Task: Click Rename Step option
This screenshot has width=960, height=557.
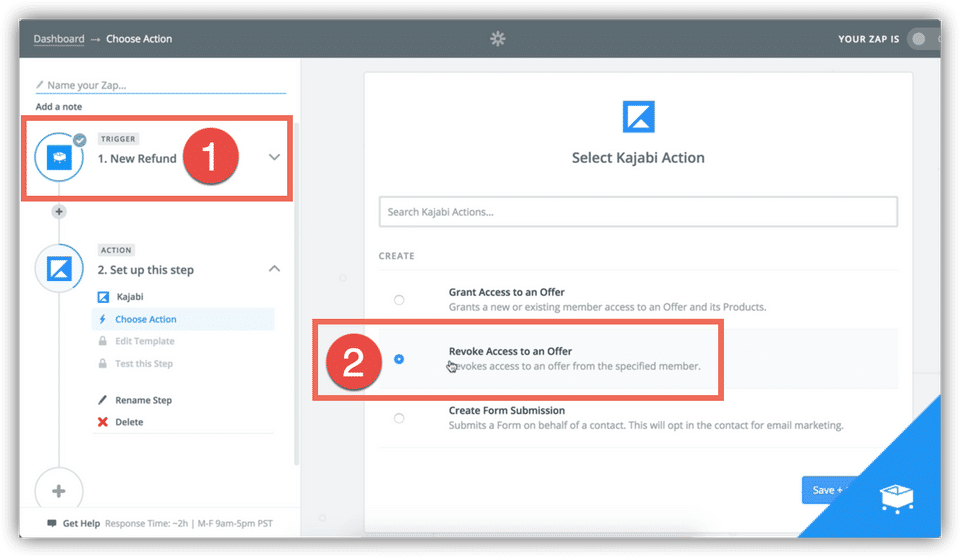Action: [143, 400]
